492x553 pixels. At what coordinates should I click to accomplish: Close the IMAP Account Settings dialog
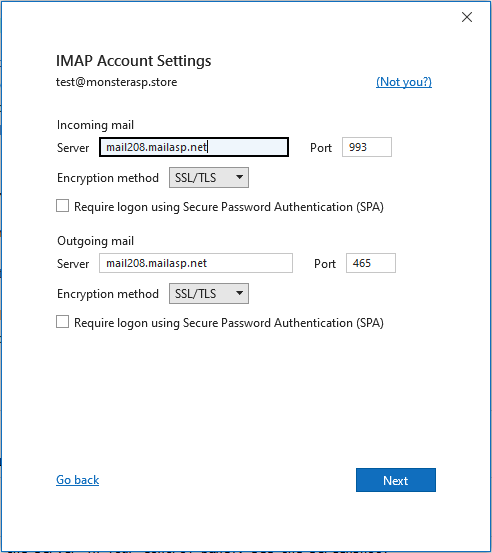tap(467, 17)
